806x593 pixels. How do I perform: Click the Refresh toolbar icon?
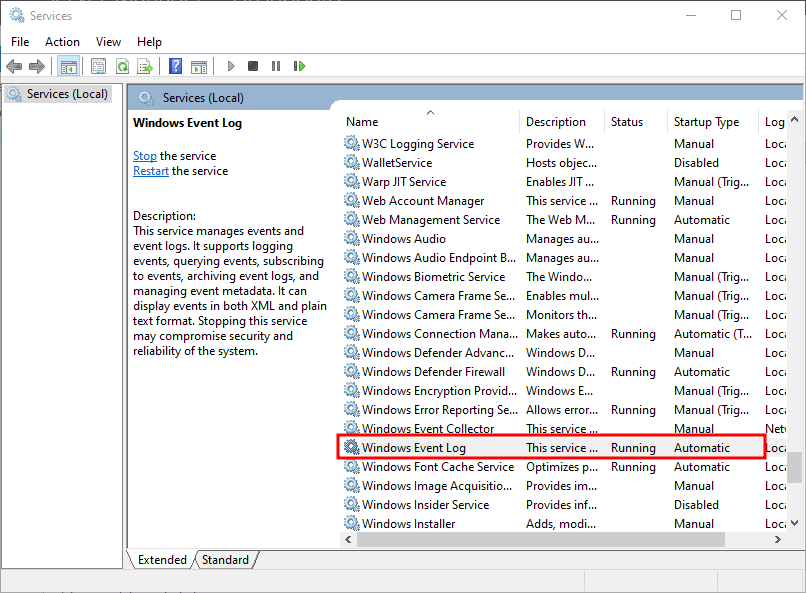122,66
